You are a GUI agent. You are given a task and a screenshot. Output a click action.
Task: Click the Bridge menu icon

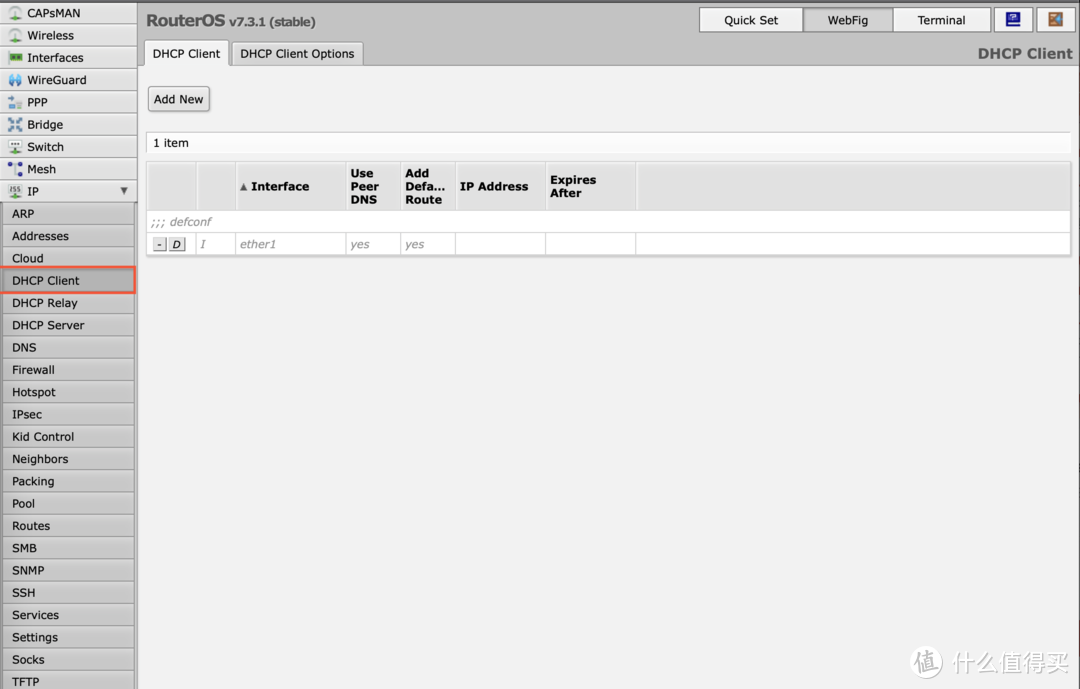point(14,125)
